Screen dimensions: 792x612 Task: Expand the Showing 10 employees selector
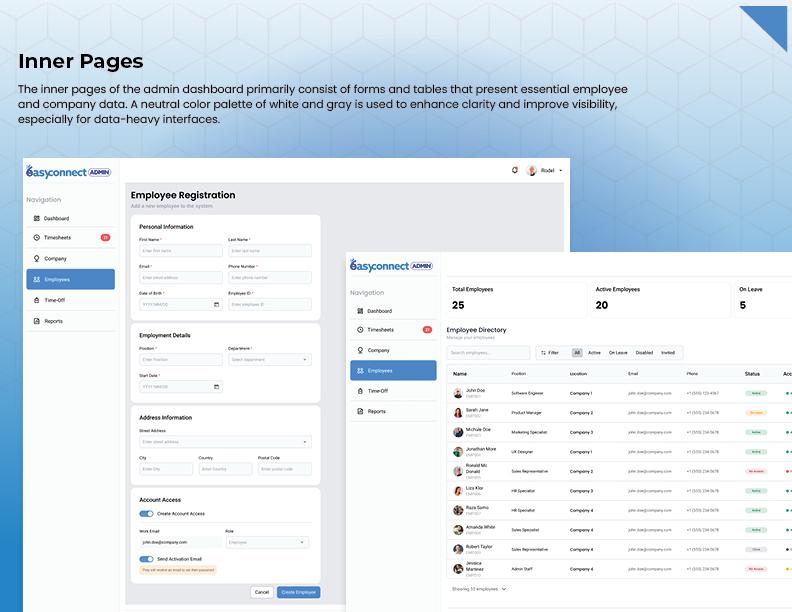[479, 589]
